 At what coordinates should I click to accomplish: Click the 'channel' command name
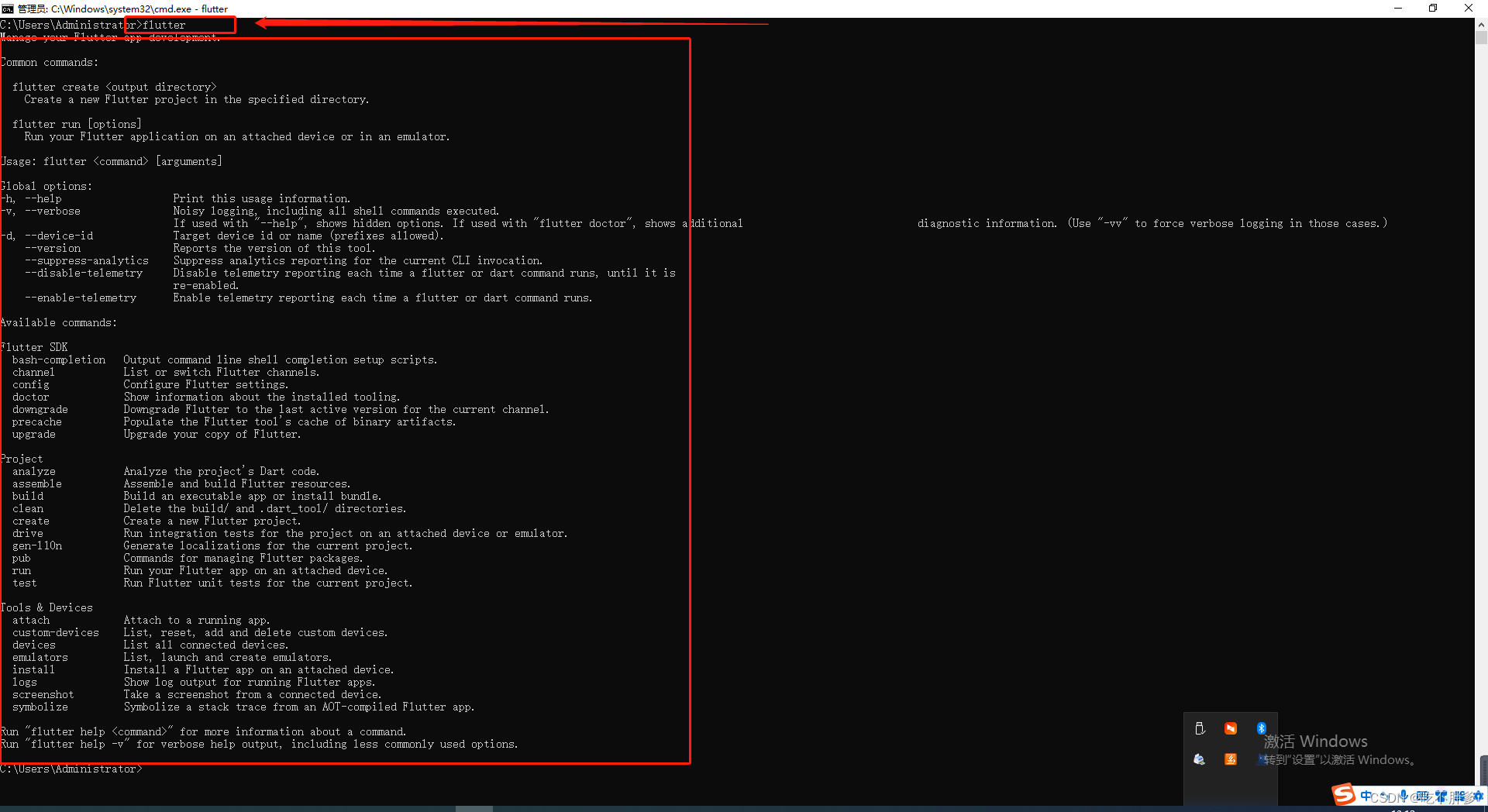point(34,372)
